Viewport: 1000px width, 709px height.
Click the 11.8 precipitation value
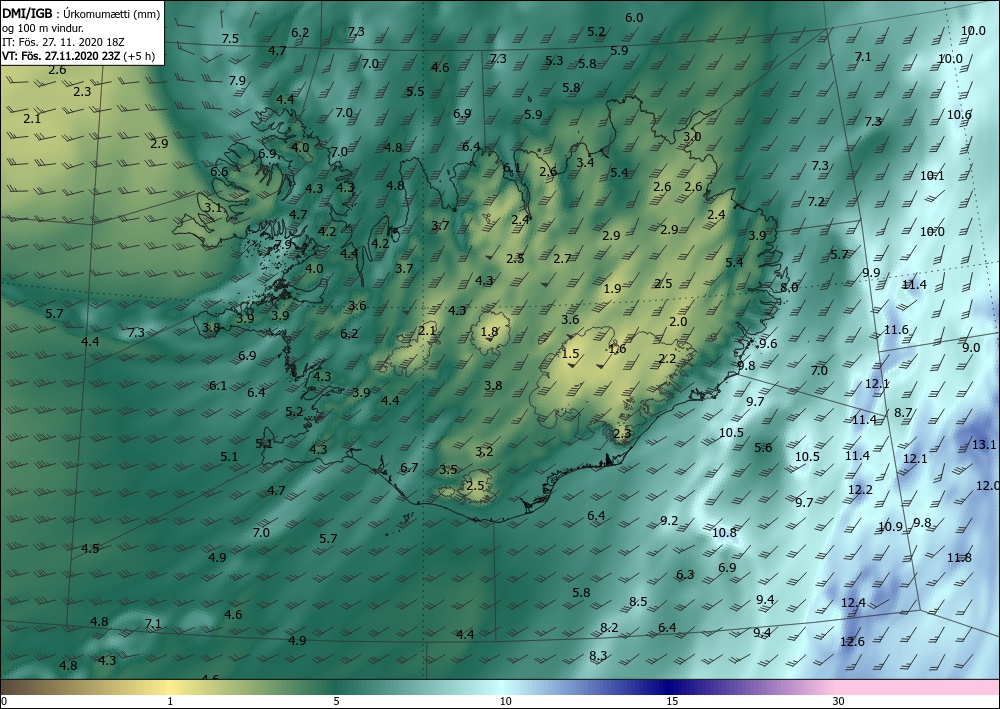coord(959,558)
